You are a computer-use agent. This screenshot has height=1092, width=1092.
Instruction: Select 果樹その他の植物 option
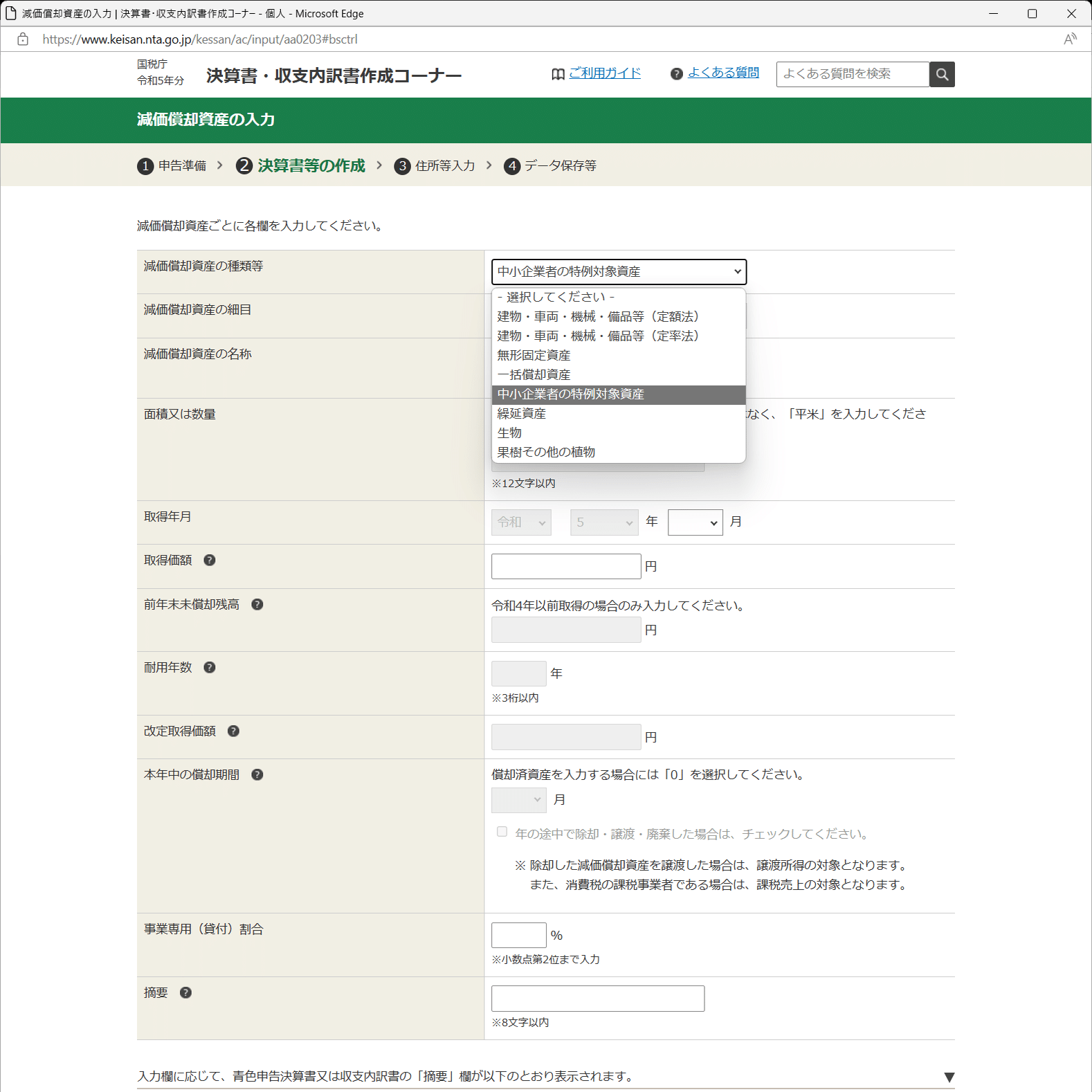point(619,453)
